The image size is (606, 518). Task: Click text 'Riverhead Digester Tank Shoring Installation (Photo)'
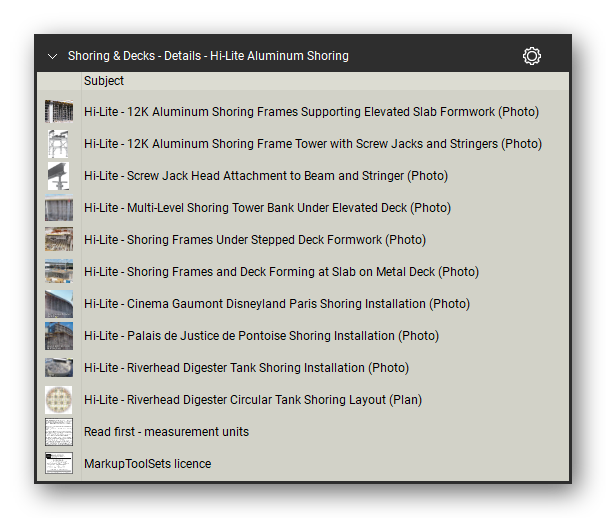click(x=268, y=368)
